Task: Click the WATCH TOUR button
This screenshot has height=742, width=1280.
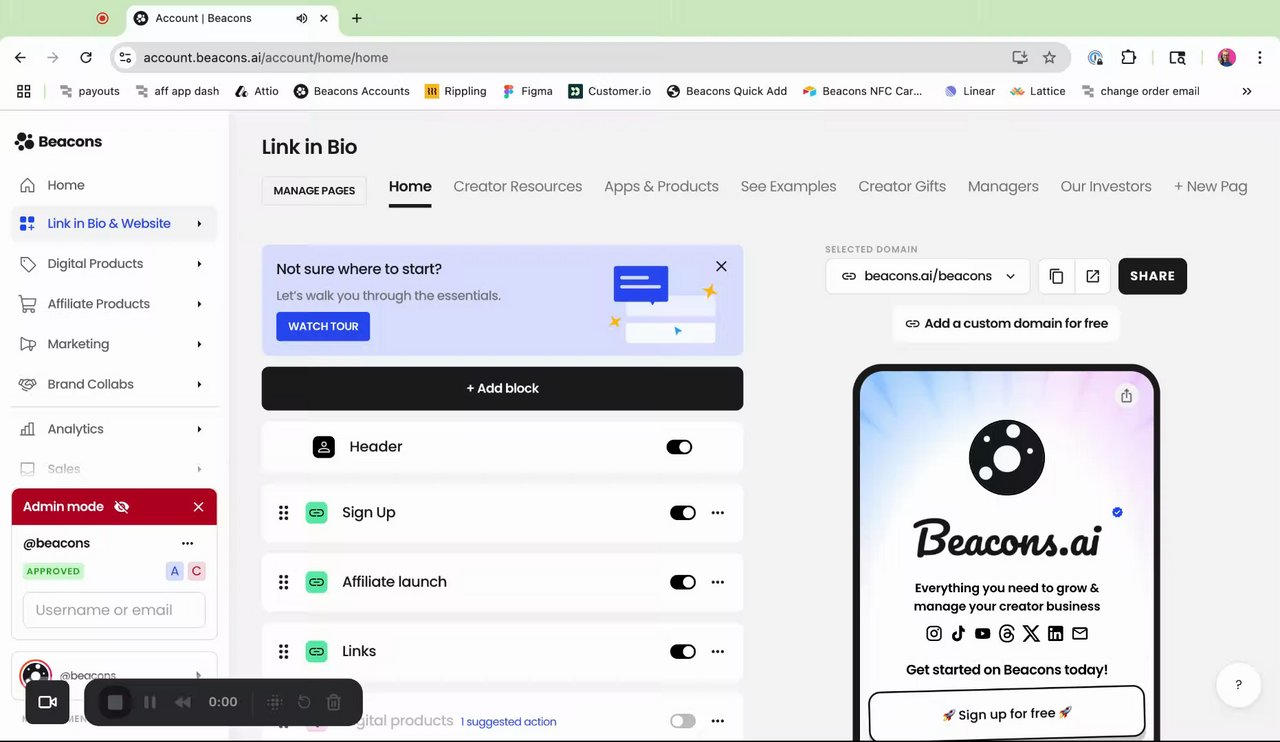Action: pyautogui.click(x=323, y=326)
